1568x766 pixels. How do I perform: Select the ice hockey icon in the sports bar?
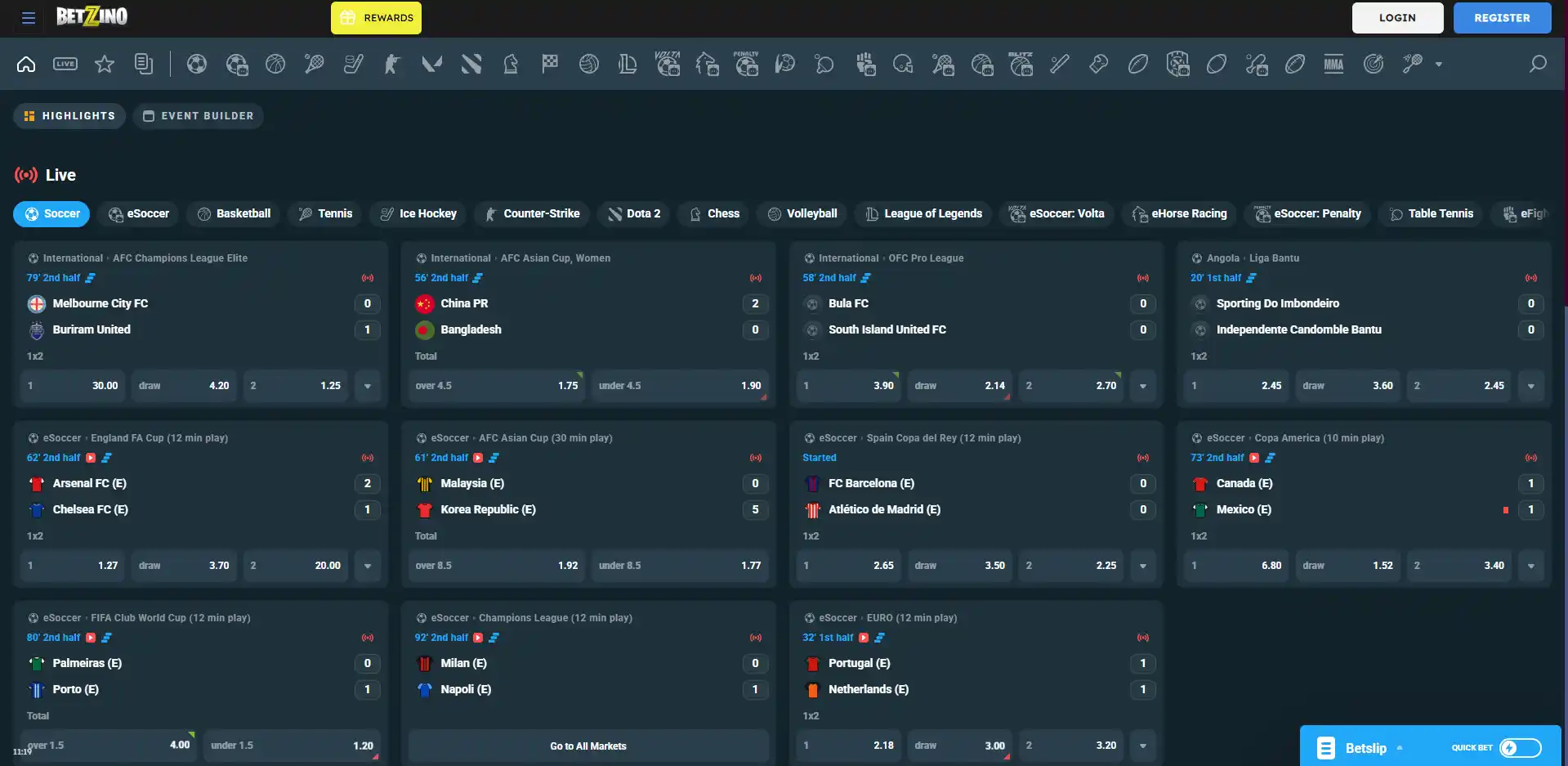click(354, 64)
